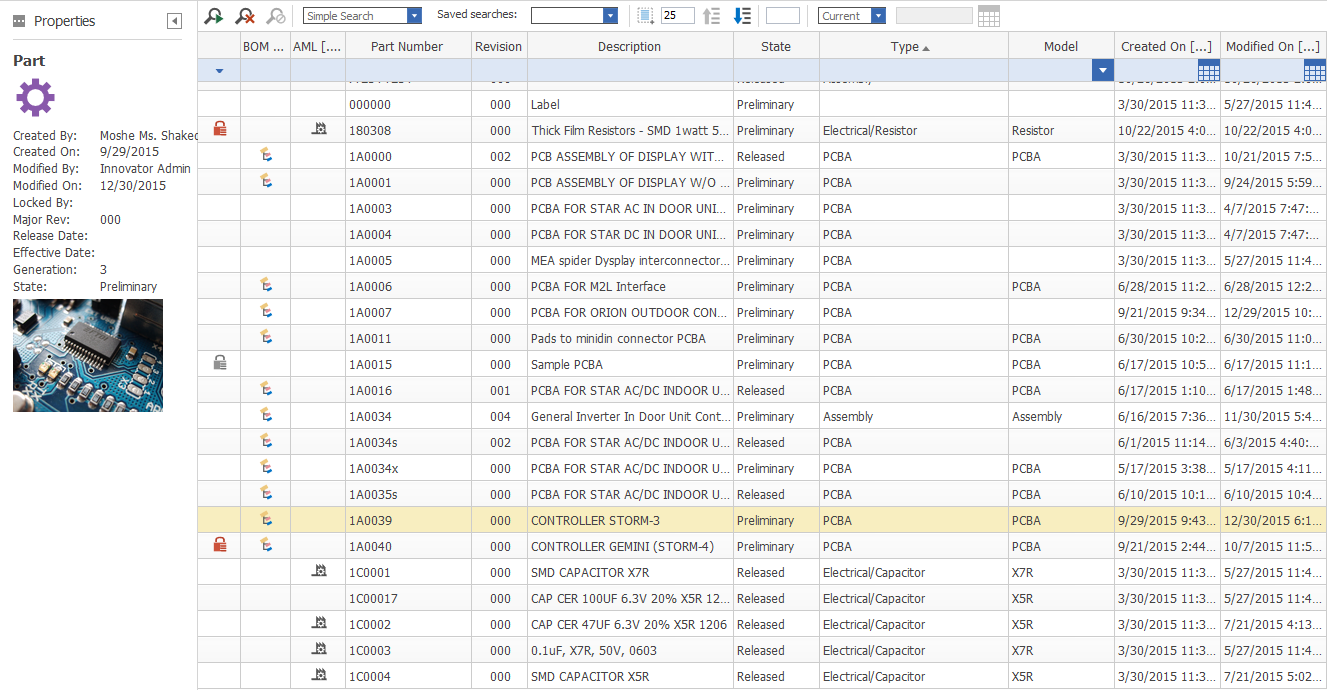The width and height of the screenshot is (1327, 690).
Task: Collapse the Properties panel arrow
Action: tap(175, 21)
